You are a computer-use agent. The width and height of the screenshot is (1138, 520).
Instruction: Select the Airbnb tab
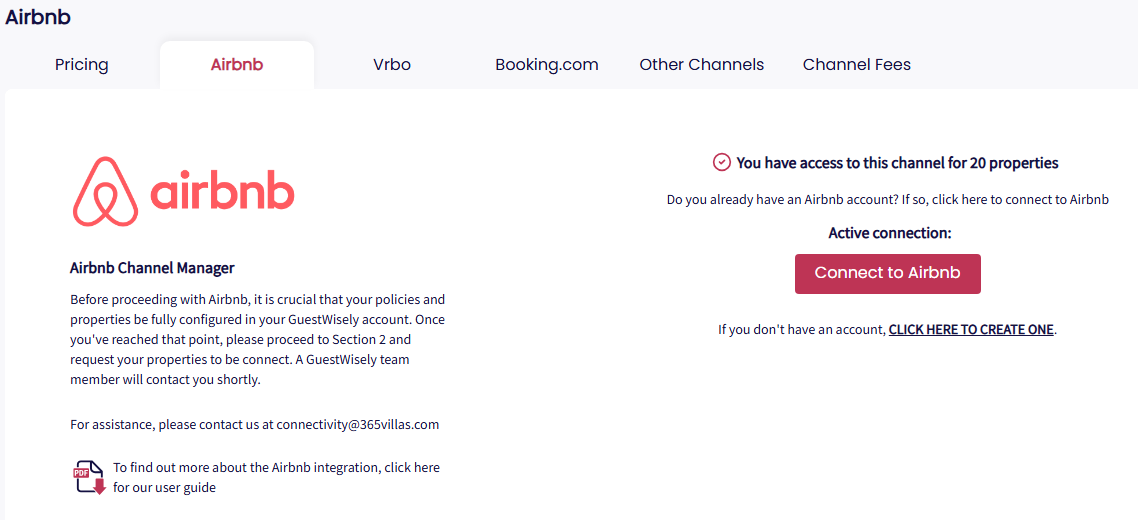pos(237,65)
